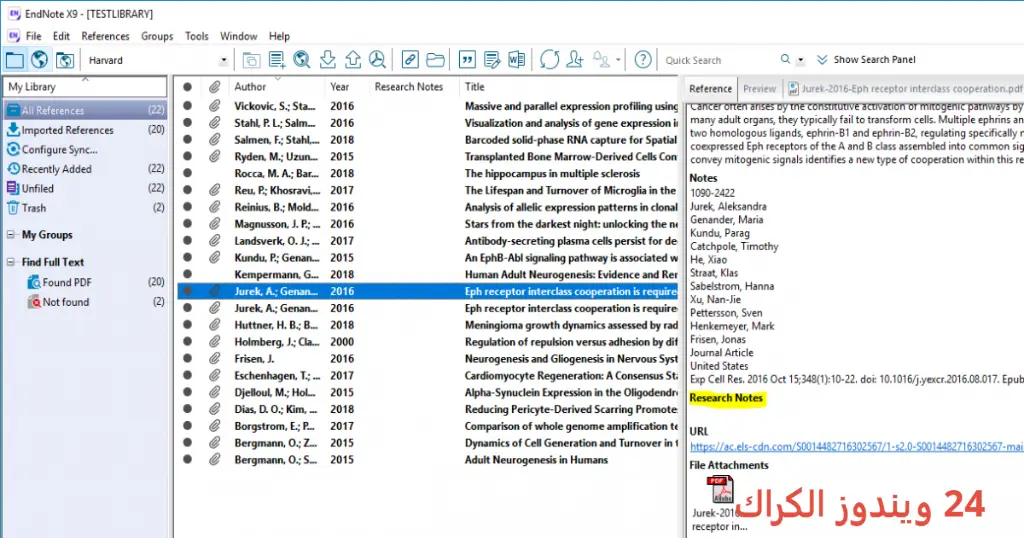Click Insert Citation quotation-mark icon

point(467,60)
